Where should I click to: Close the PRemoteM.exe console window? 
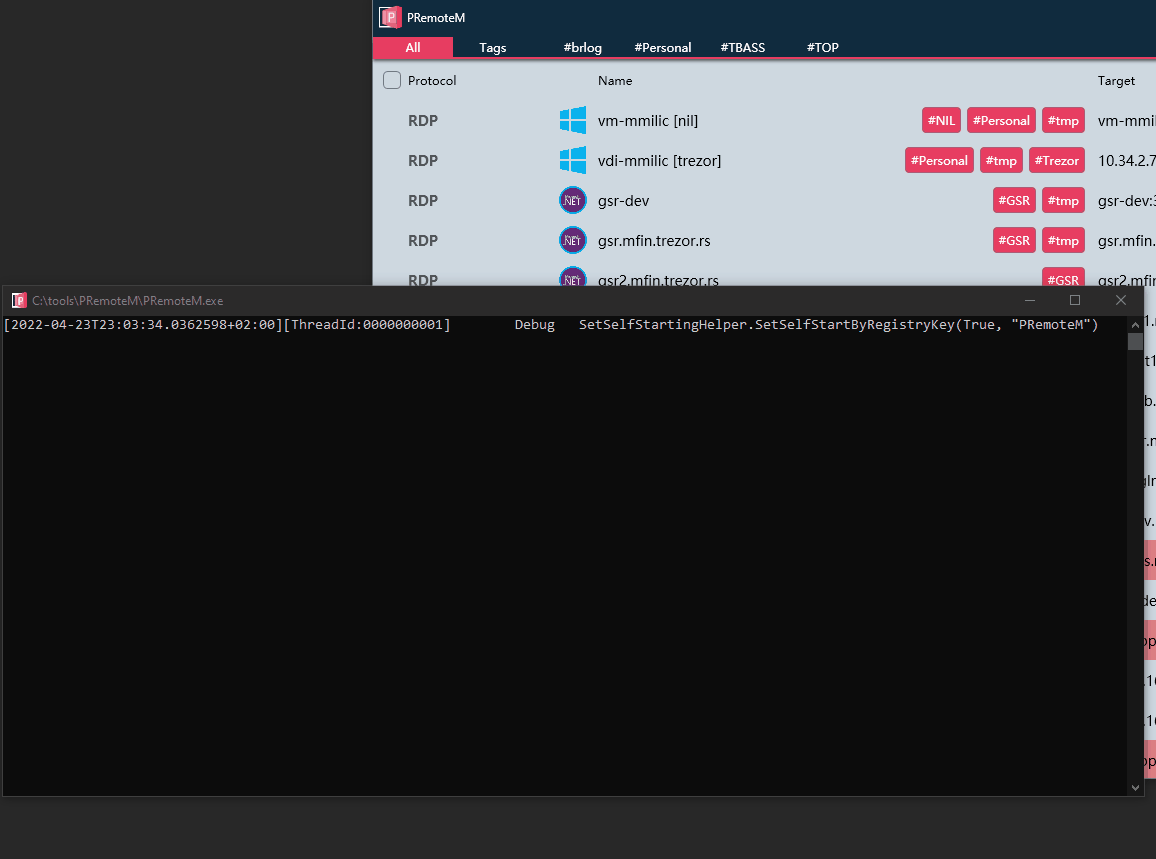tap(1121, 300)
